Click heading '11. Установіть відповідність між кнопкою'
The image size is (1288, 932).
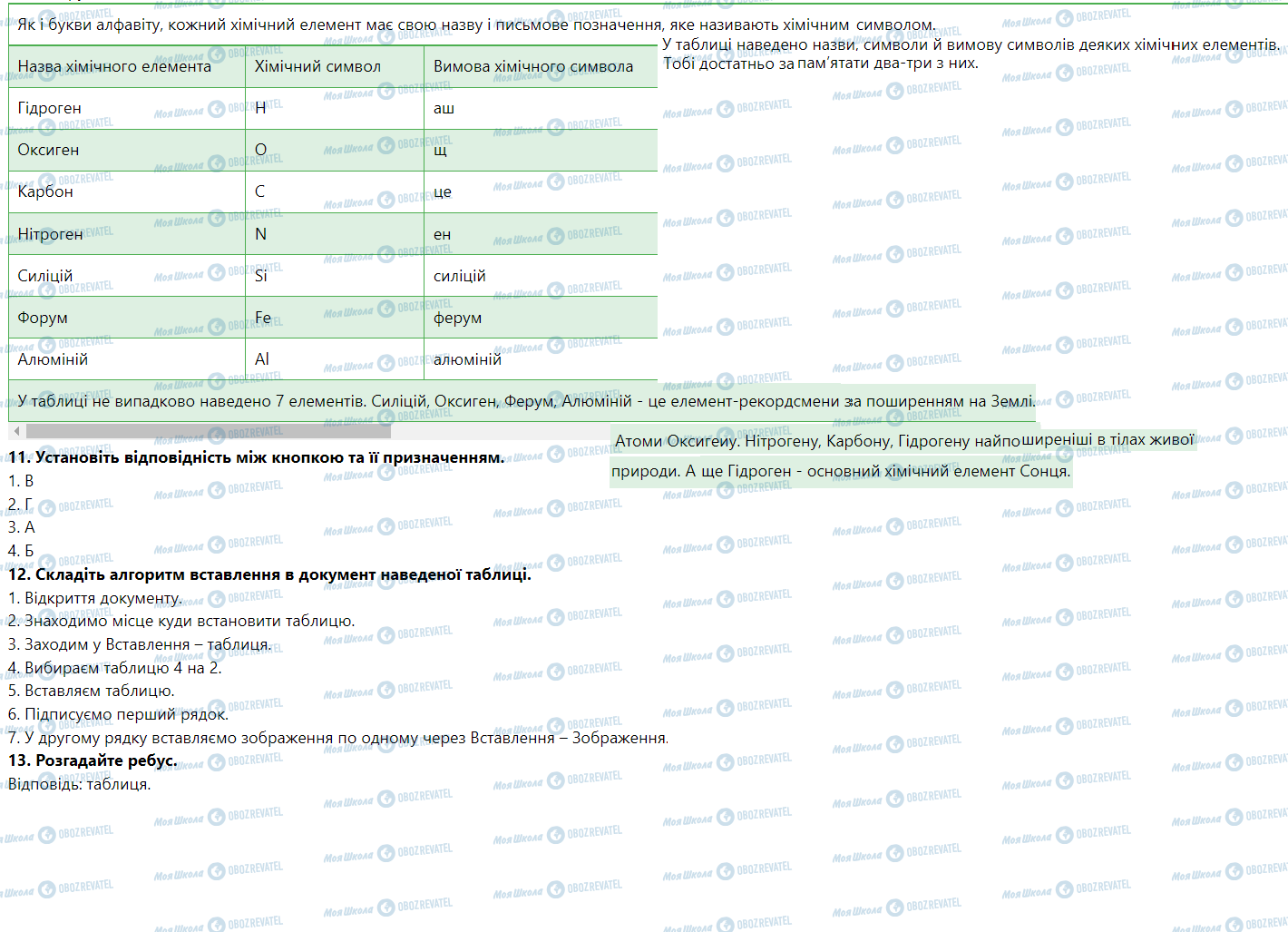coord(256,457)
